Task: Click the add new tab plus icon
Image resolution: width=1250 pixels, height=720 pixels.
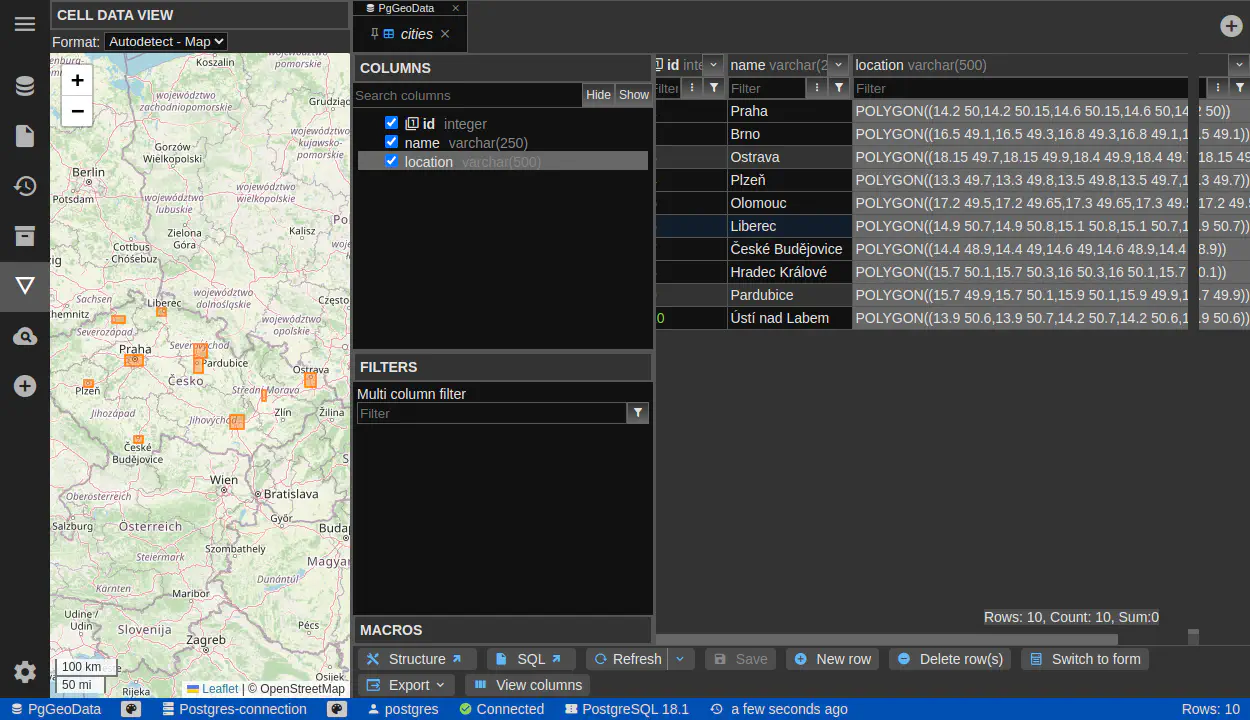Action: coord(1231,26)
